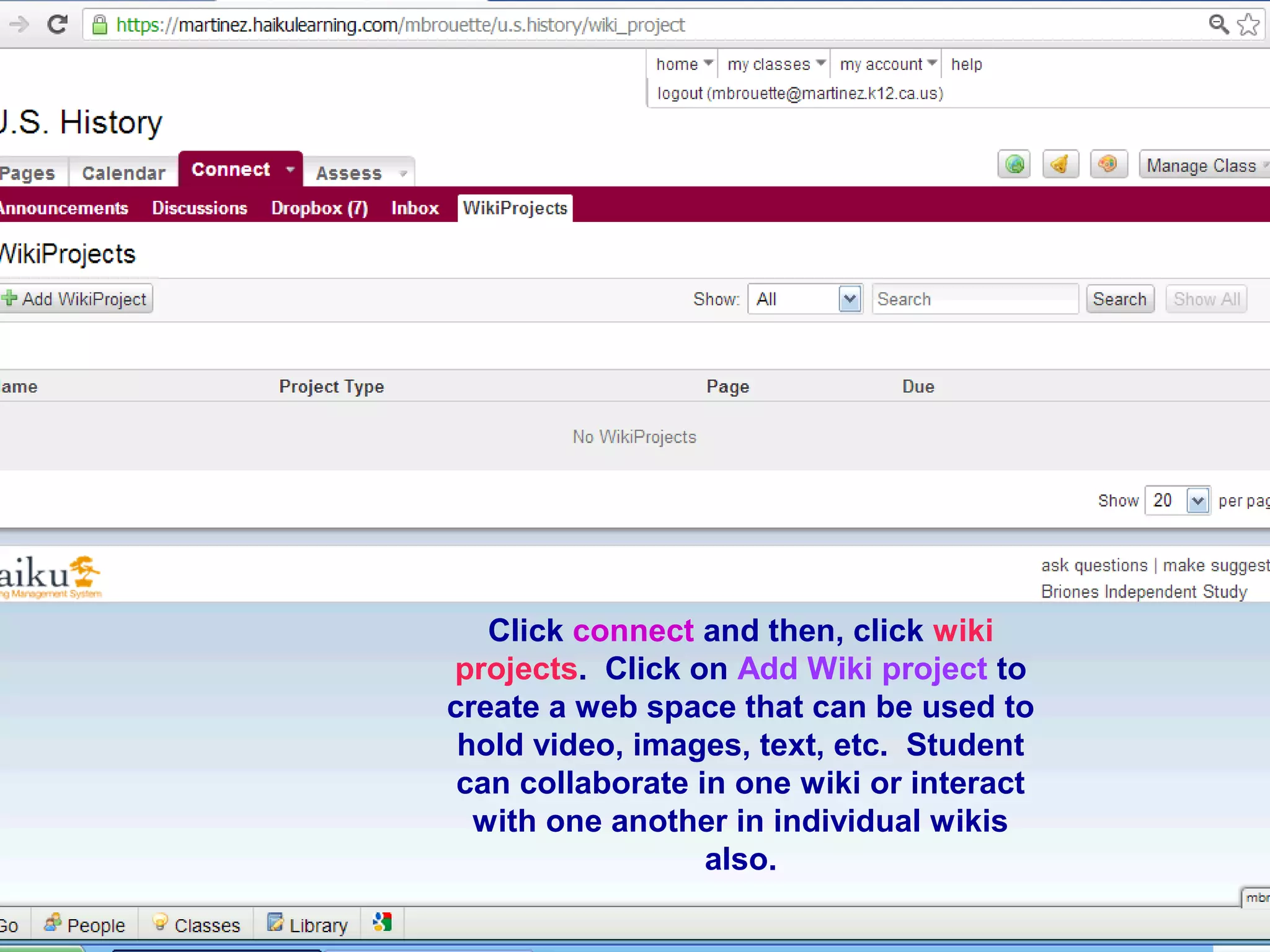Click the make suggestions link
The width and height of the screenshot is (1270, 952).
point(1215,565)
